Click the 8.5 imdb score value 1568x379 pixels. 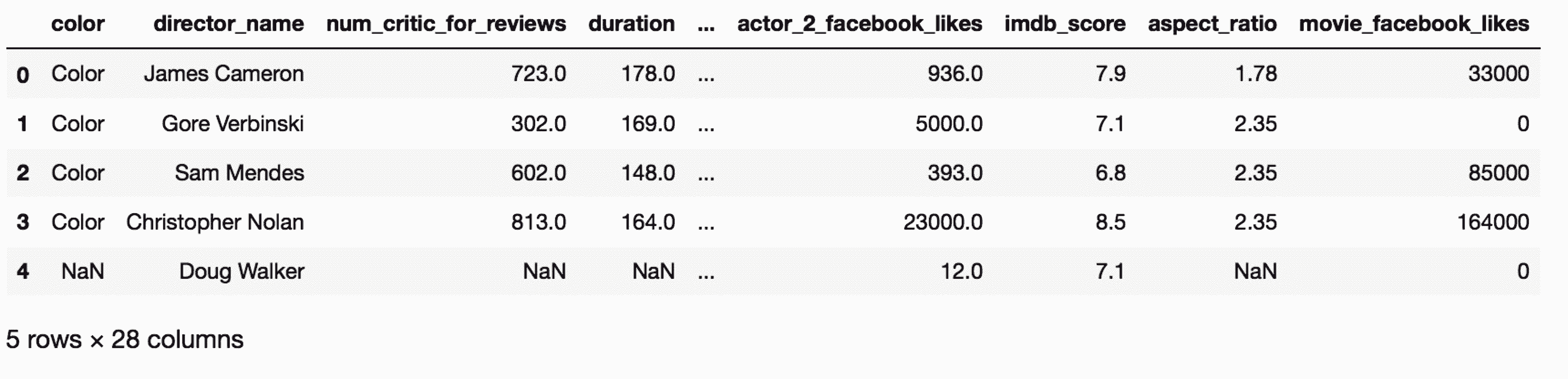1110,222
